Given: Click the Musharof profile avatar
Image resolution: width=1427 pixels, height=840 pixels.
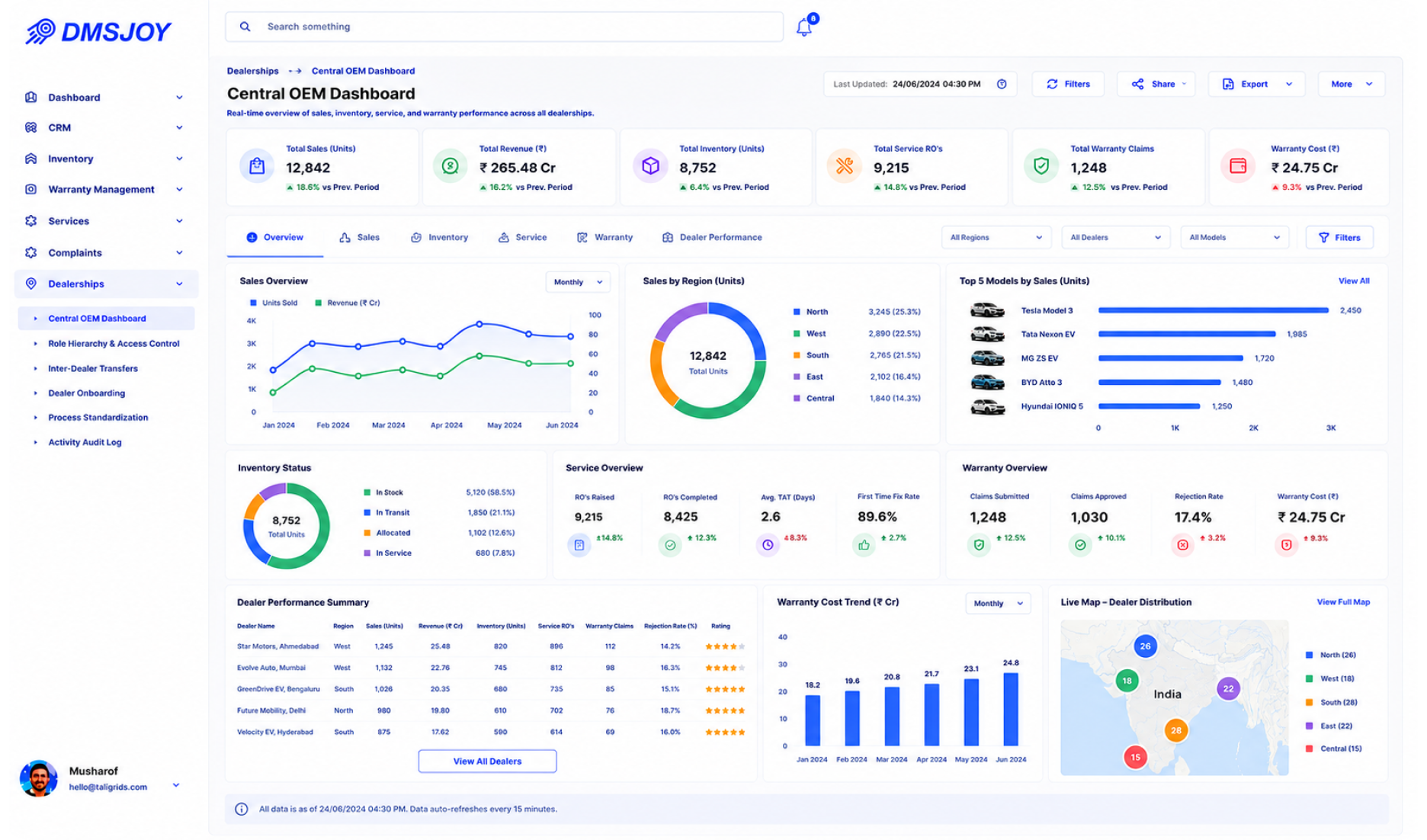Looking at the screenshot, I should [39, 778].
